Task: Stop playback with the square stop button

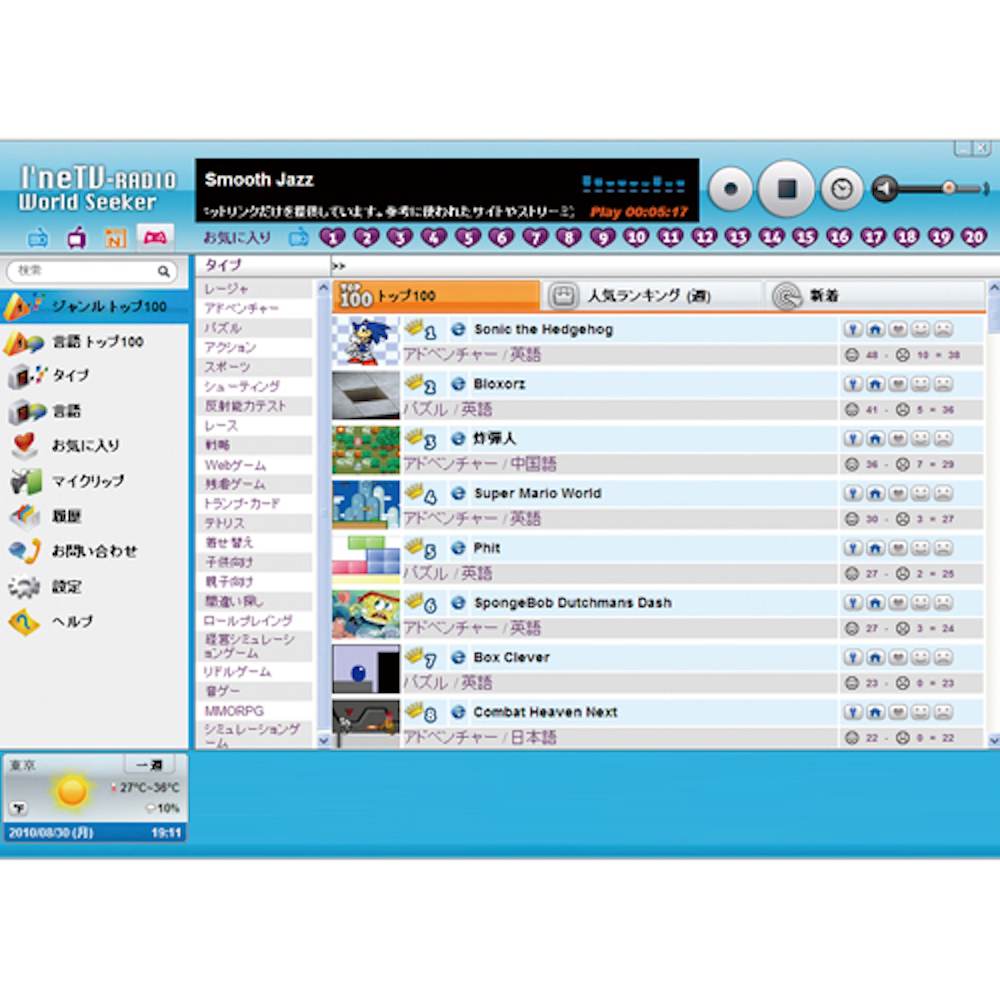Action: 786,189
